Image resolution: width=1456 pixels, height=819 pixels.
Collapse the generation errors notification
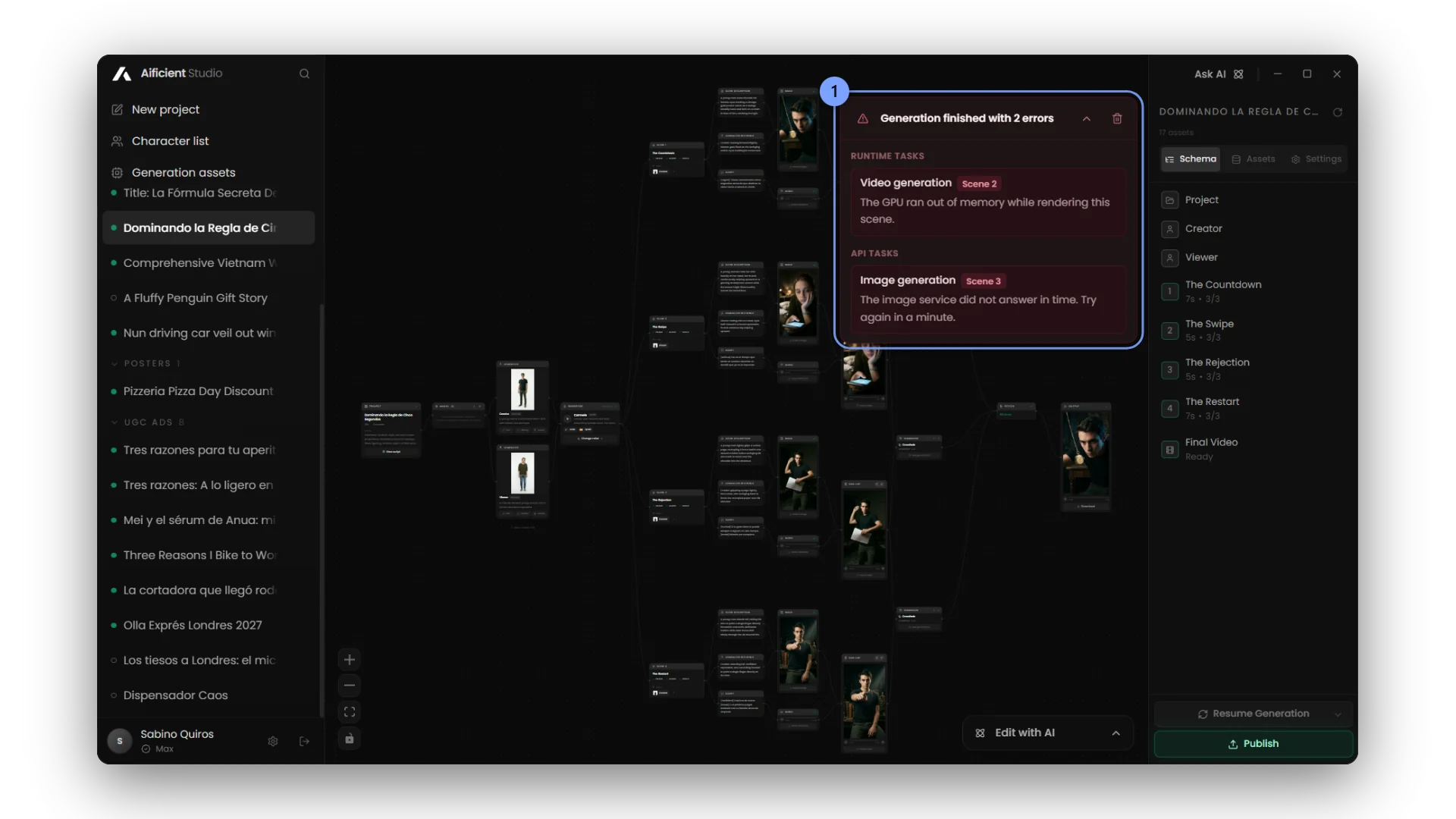pyautogui.click(x=1087, y=119)
